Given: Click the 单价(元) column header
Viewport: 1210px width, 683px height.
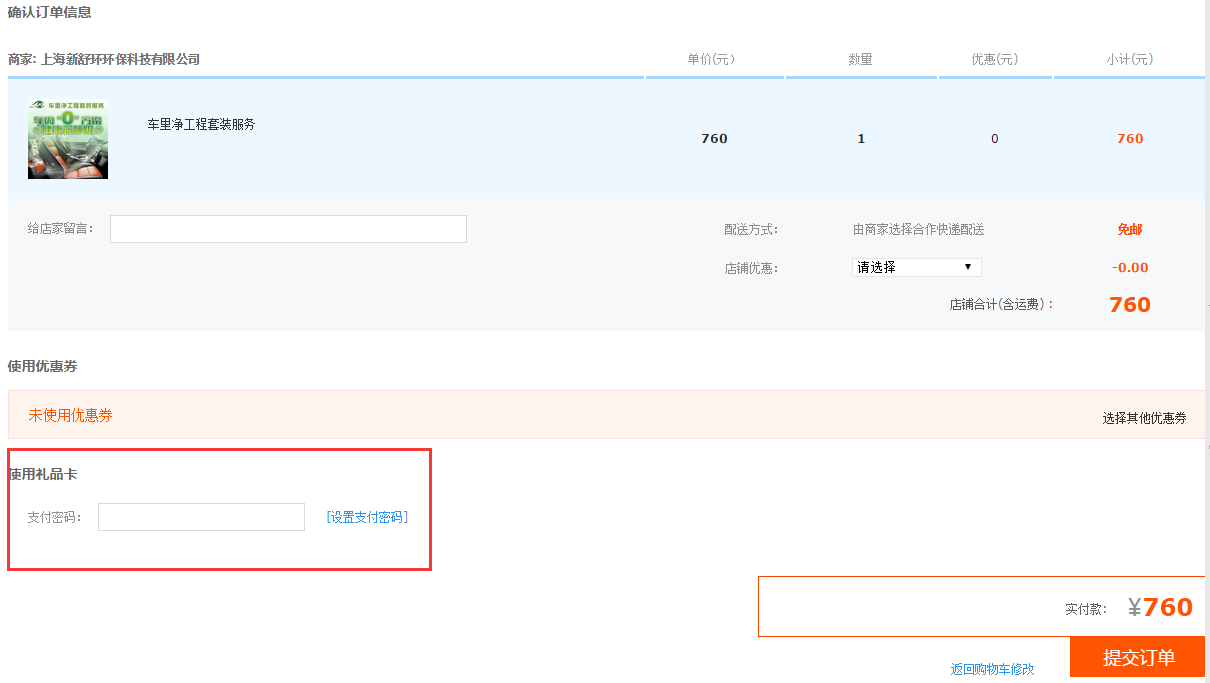Looking at the screenshot, I should 711,59.
